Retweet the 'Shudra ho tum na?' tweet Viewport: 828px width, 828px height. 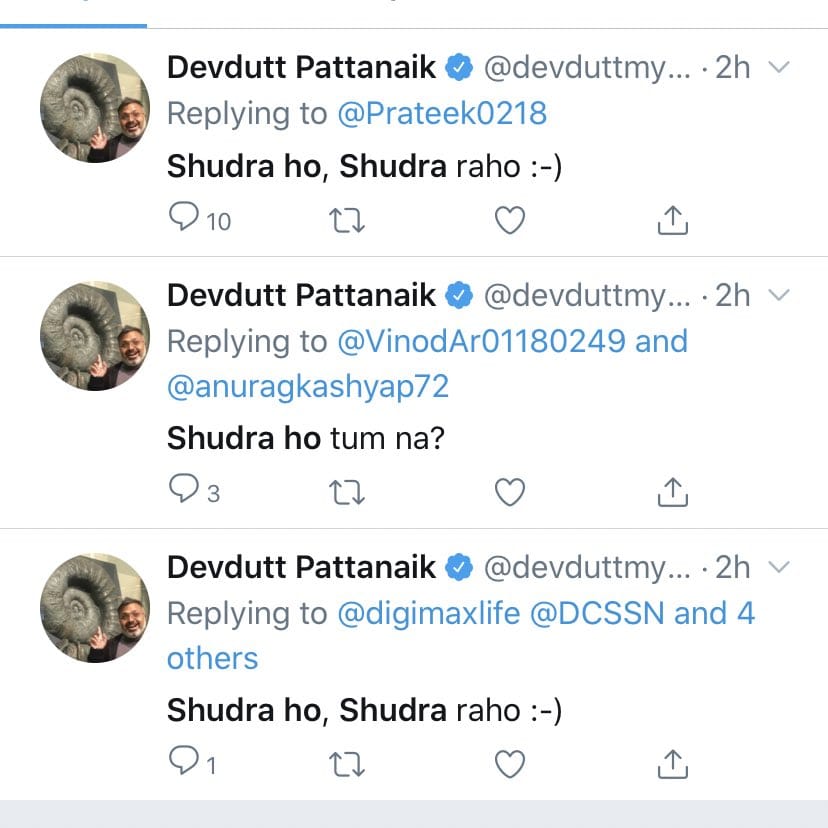pos(347,491)
